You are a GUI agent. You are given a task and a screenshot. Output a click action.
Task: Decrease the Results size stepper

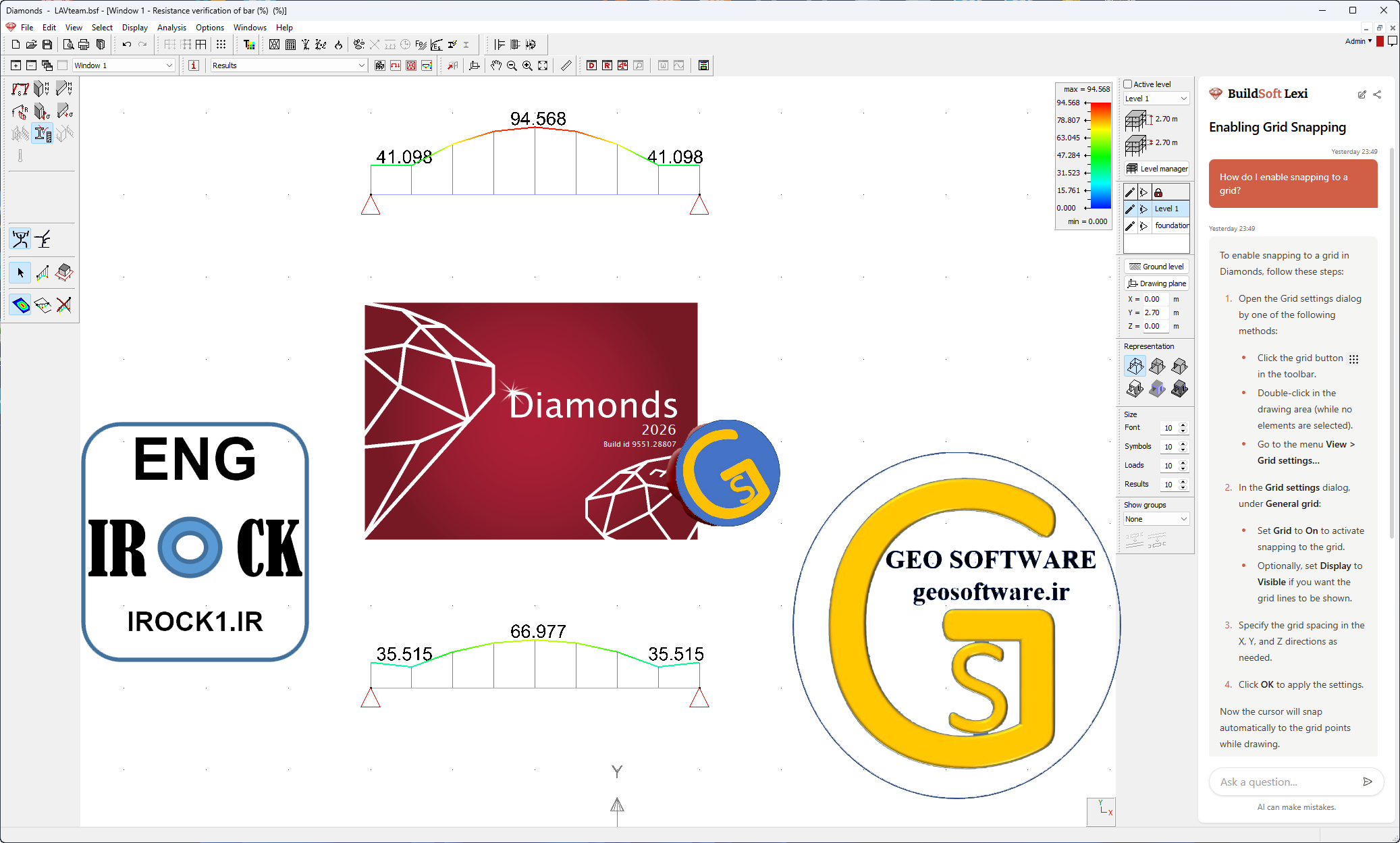tap(1183, 487)
